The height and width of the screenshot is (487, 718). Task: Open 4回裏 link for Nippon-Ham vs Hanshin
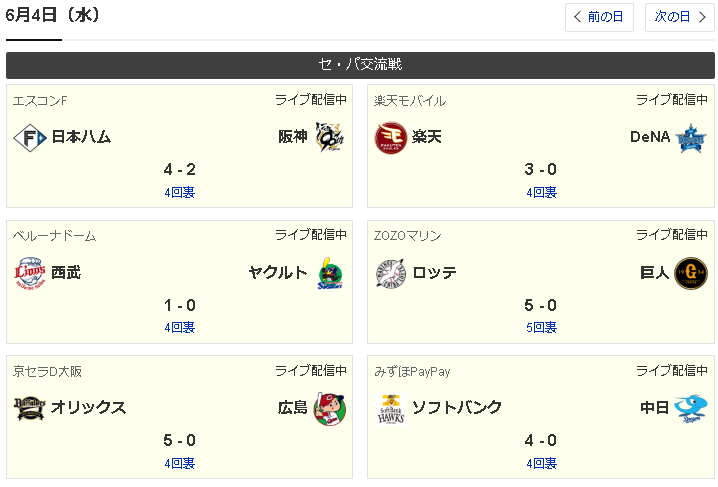(180, 192)
